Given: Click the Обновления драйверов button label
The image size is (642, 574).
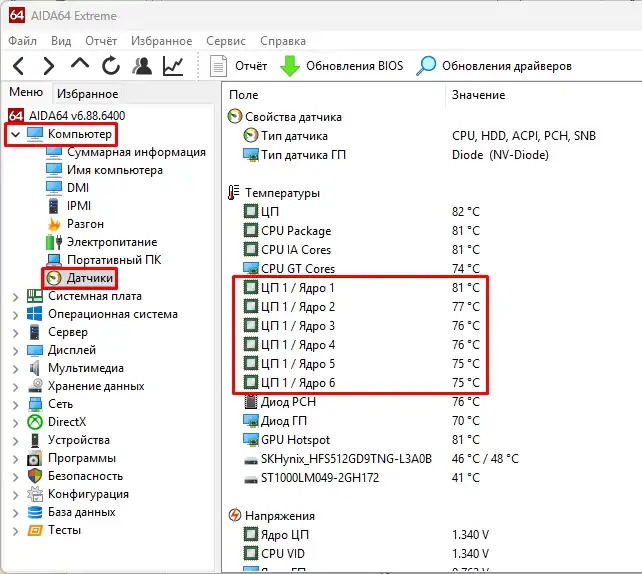Looking at the screenshot, I should click(x=507, y=66).
